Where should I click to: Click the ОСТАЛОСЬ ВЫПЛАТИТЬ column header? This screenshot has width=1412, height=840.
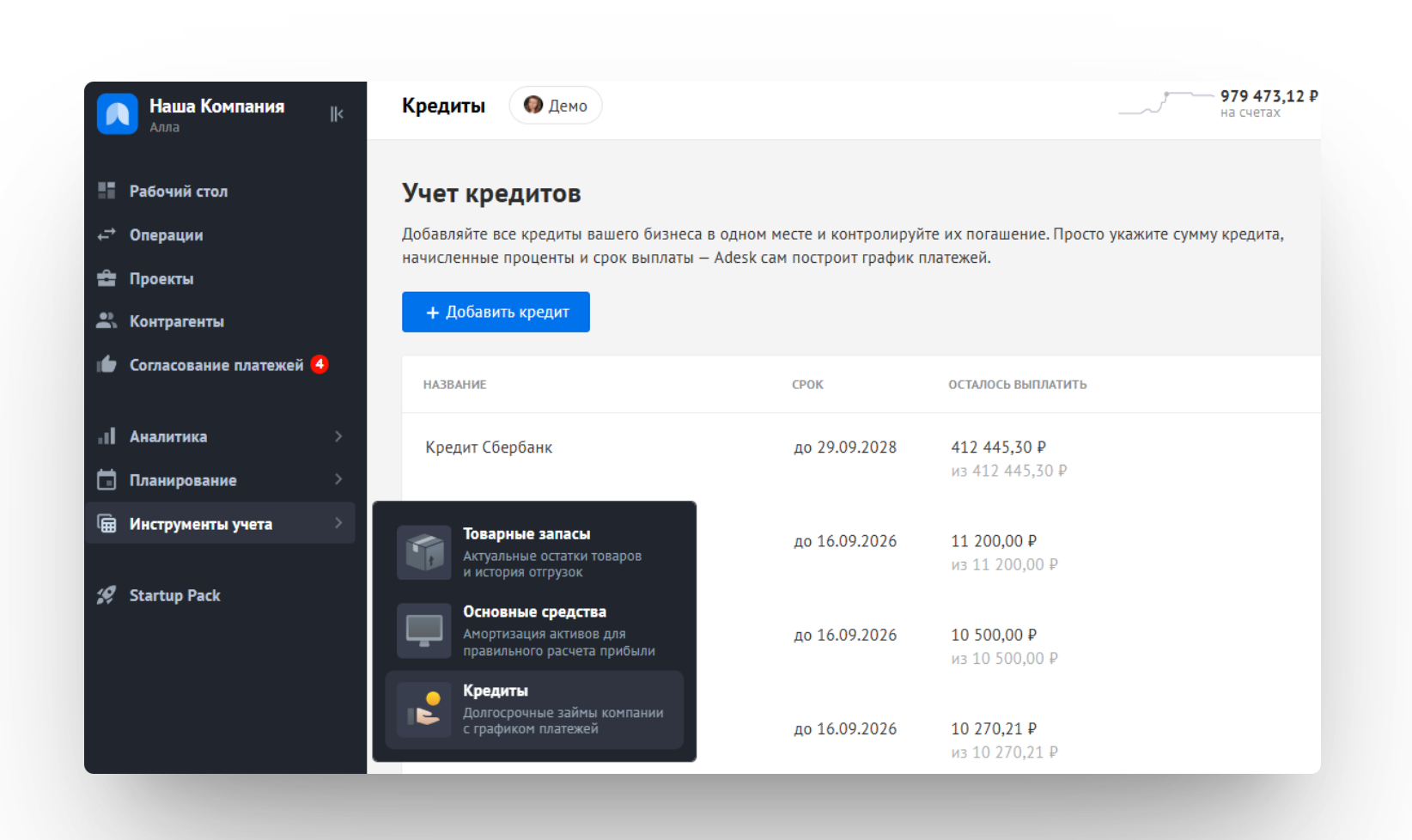coord(1018,385)
